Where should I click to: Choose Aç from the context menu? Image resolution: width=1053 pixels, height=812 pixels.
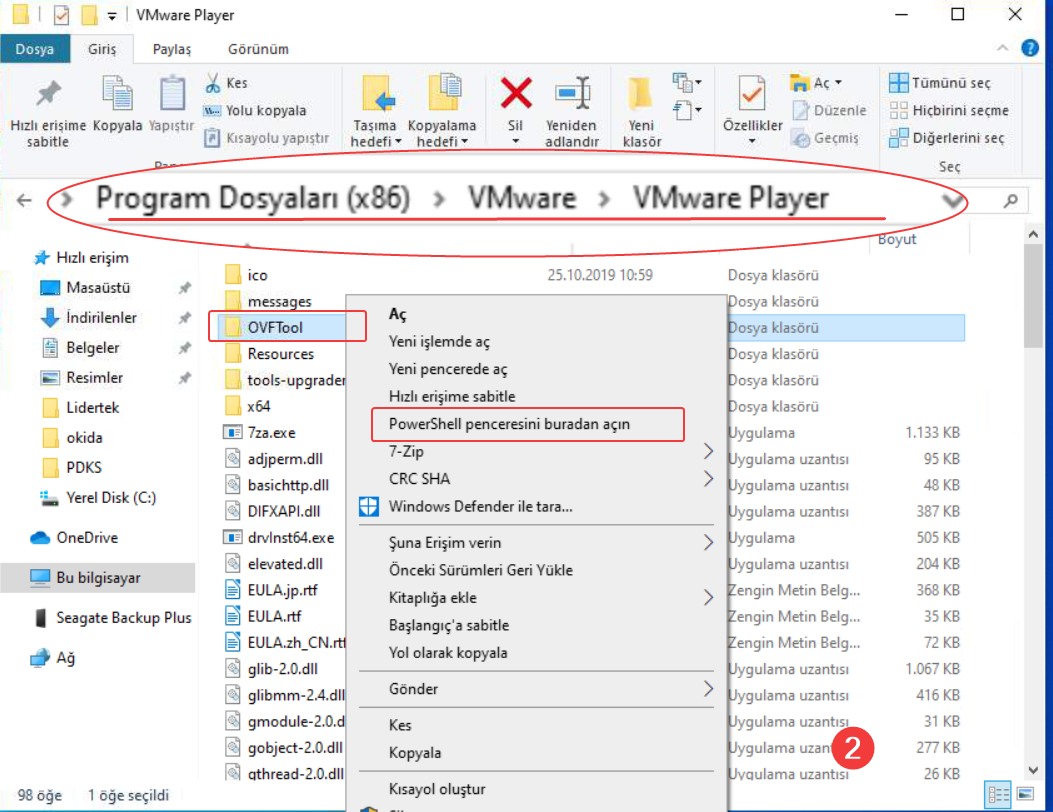[x=398, y=314]
